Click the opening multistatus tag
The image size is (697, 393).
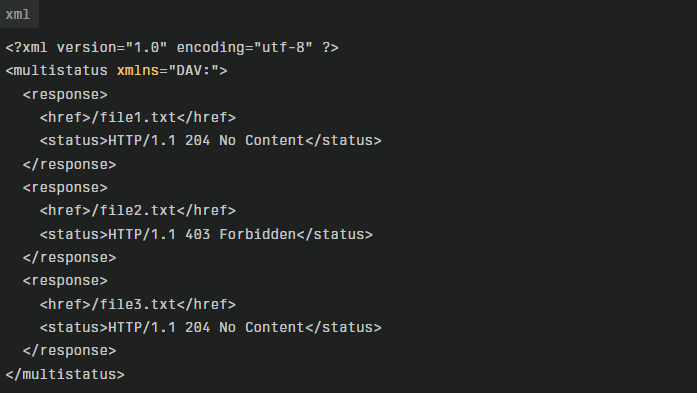pyautogui.click(x=116, y=71)
